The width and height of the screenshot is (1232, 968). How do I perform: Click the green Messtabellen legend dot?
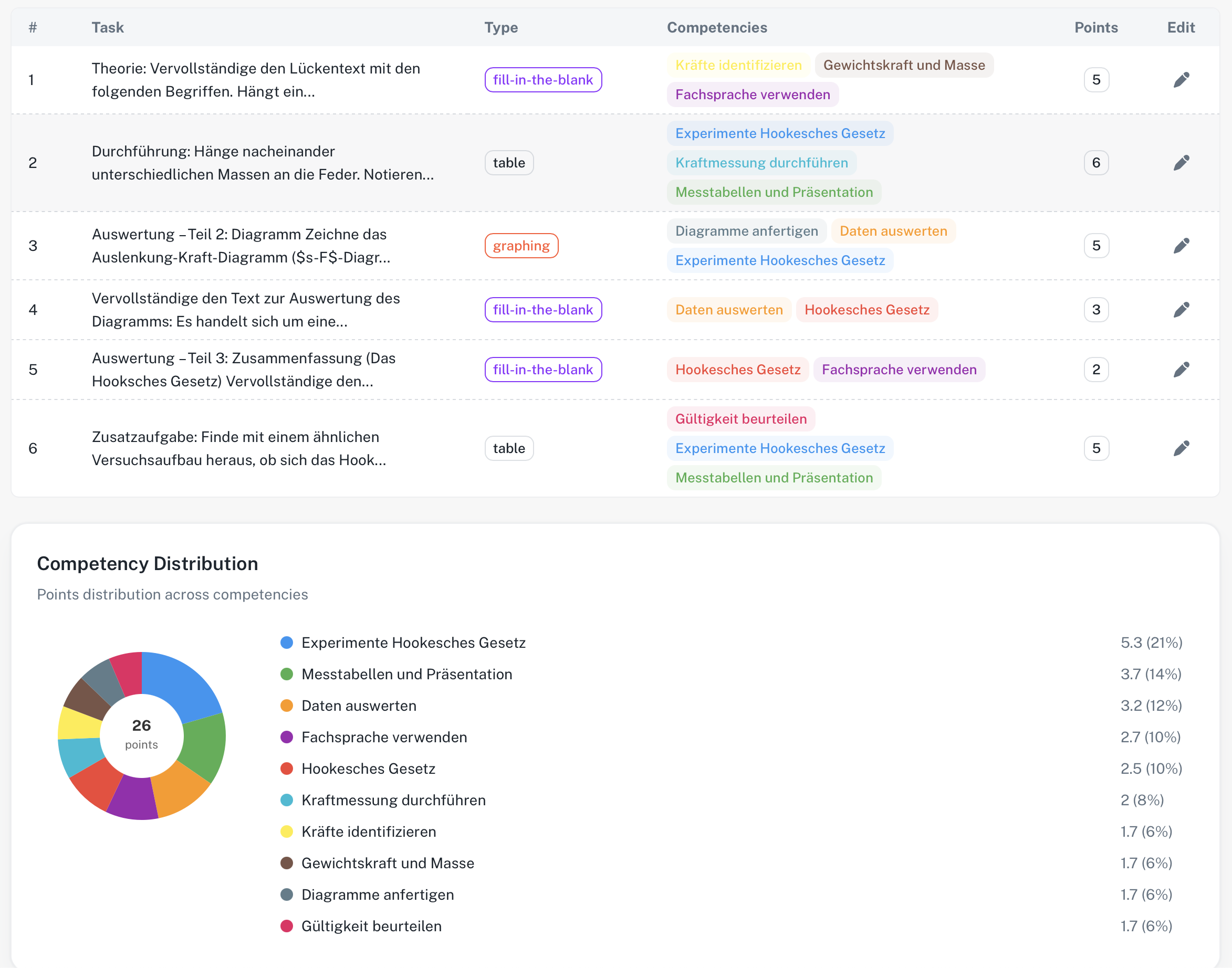(x=287, y=674)
